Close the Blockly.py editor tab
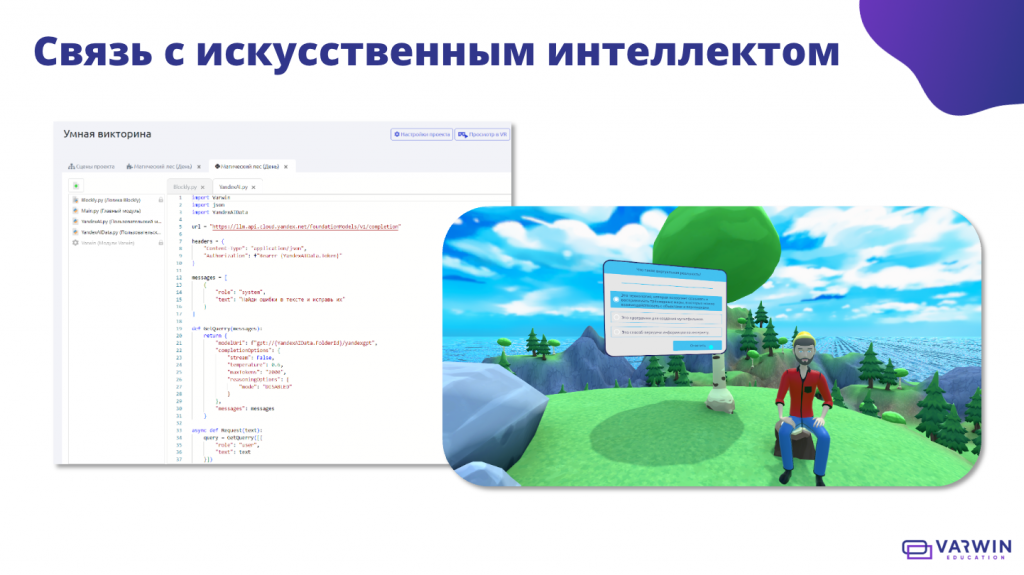 202,188
